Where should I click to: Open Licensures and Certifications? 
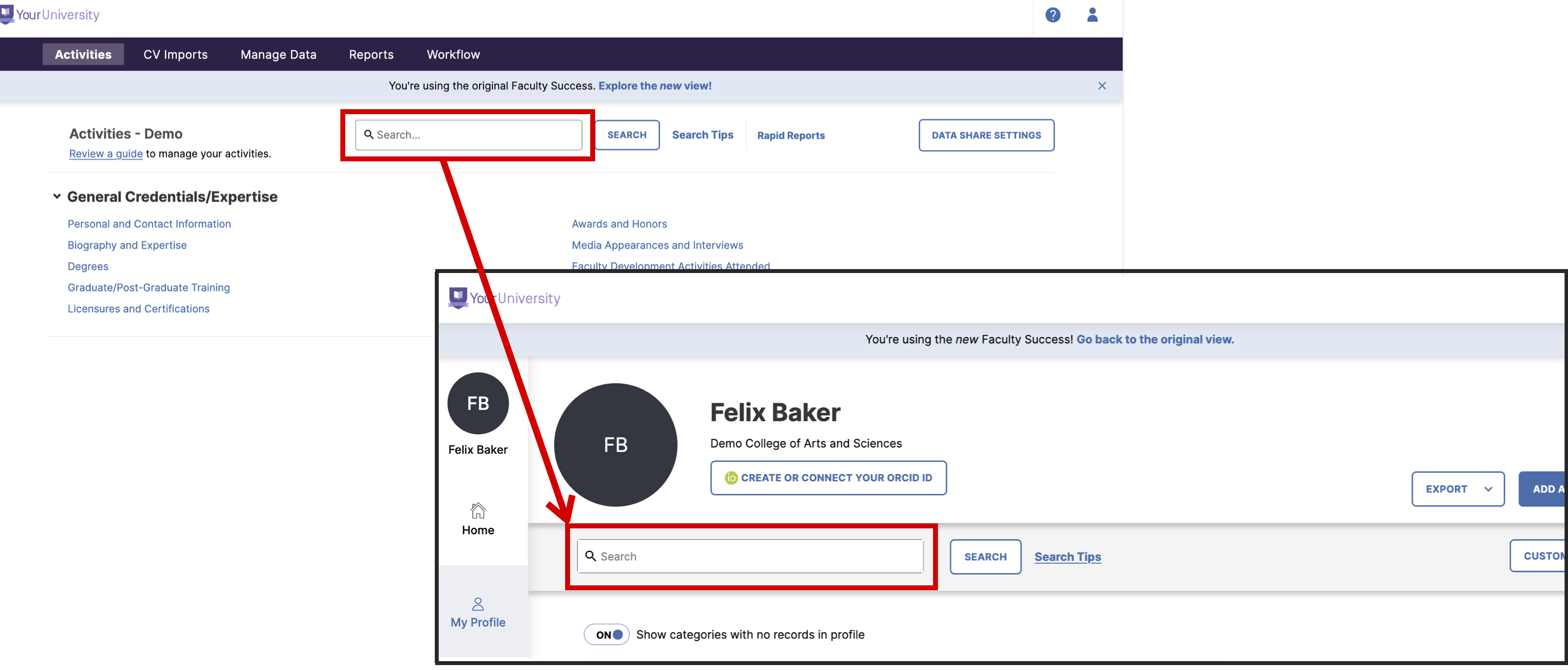(x=138, y=308)
